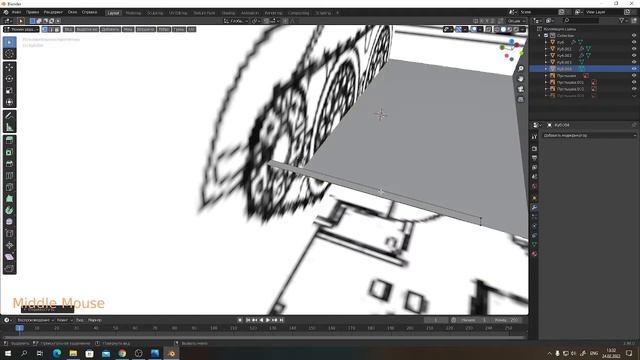The height and width of the screenshot is (360, 640).
Task: Select the Shear tool
Action: tap(9, 257)
